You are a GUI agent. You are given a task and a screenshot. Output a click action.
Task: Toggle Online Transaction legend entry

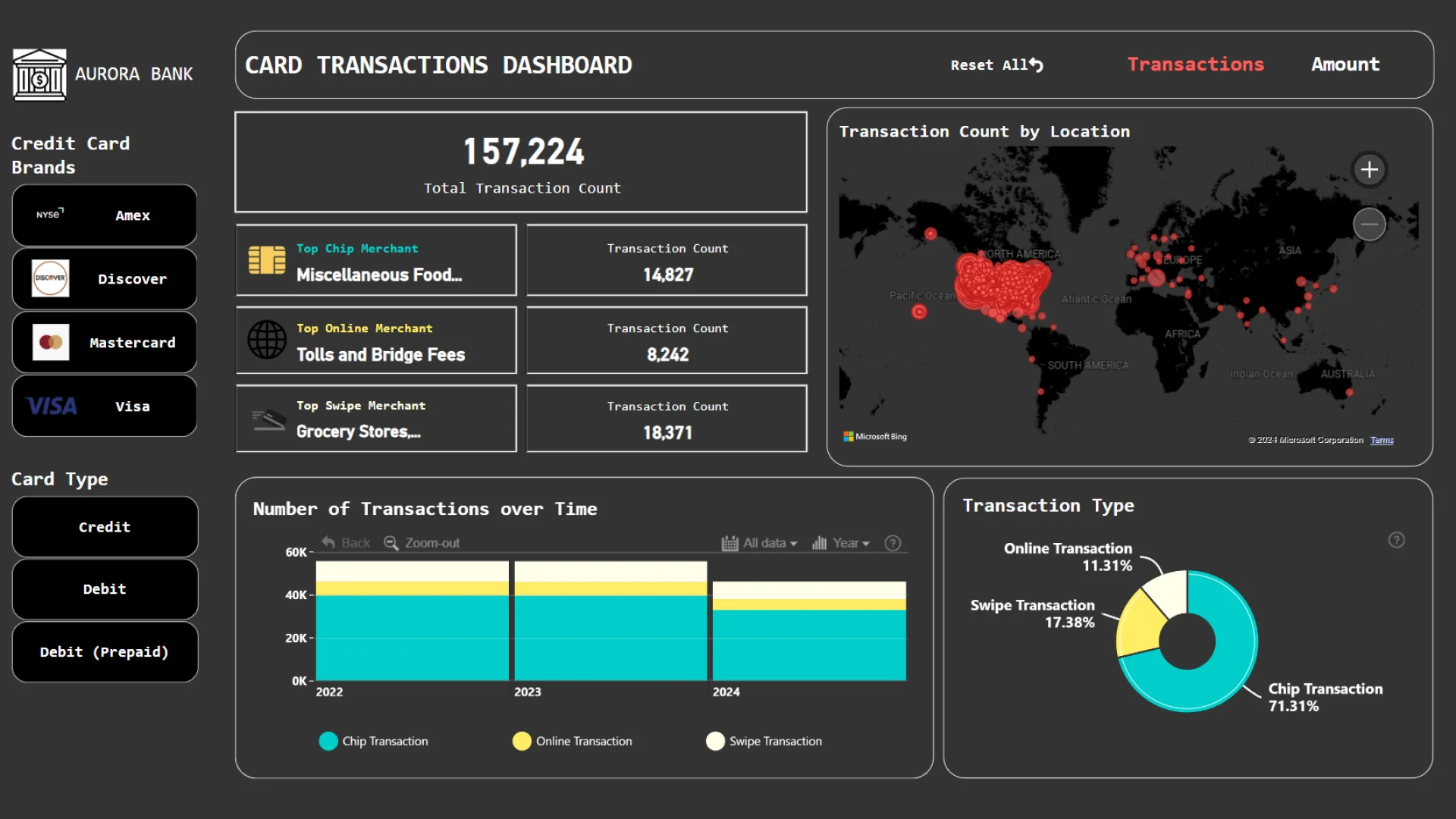[573, 741]
